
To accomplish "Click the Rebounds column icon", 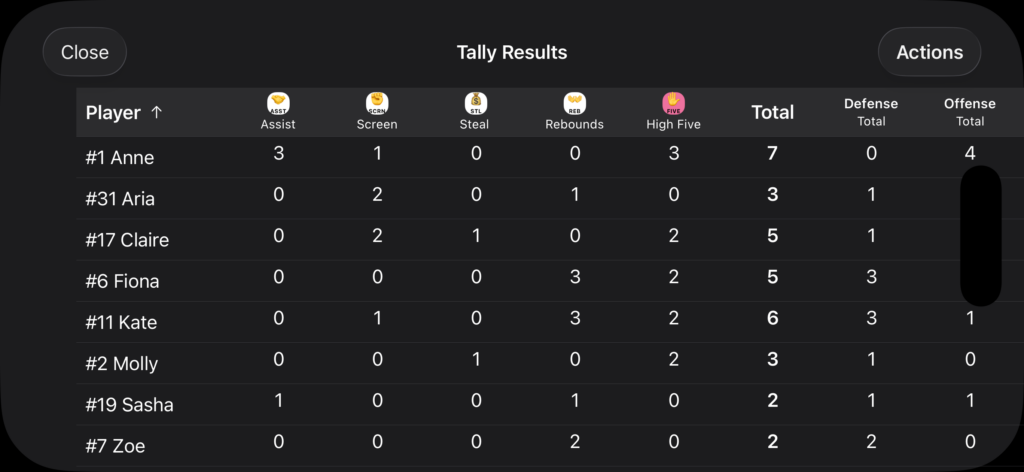I will coord(574,103).
